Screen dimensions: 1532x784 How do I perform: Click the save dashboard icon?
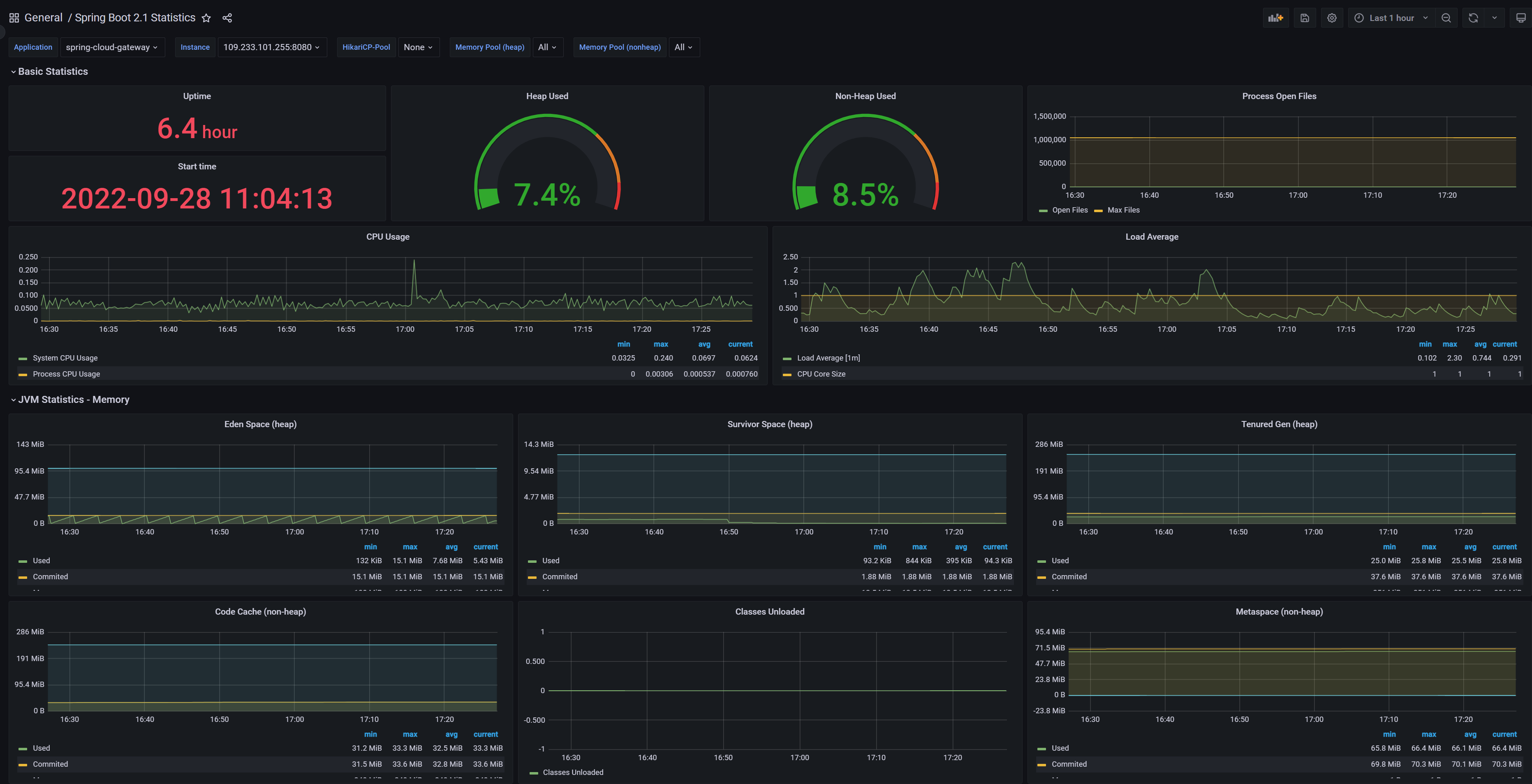pyautogui.click(x=1304, y=18)
